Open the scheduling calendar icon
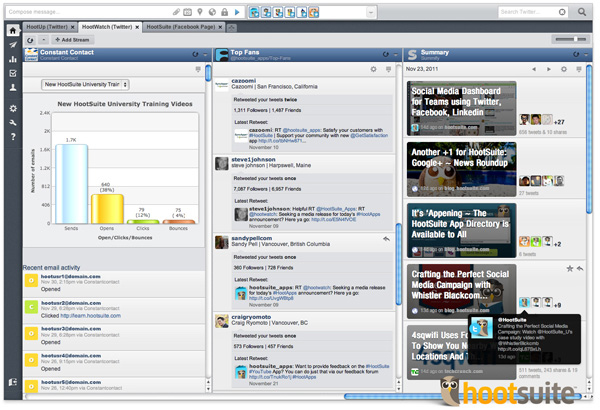 [188, 12]
